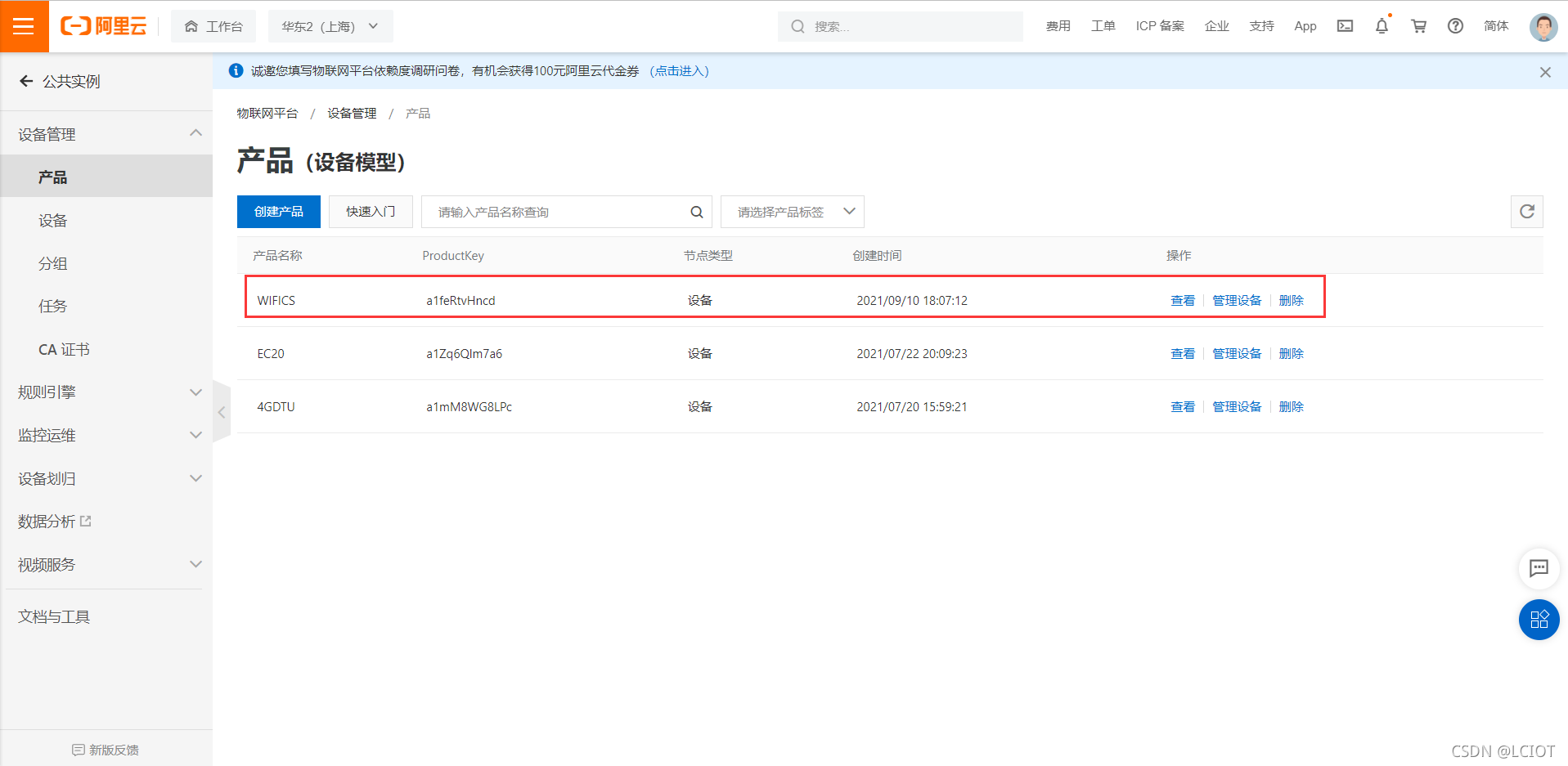This screenshot has height=766, width=1568.
Task: Select 产品 in the sidebar
Action: tap(106, 177)
